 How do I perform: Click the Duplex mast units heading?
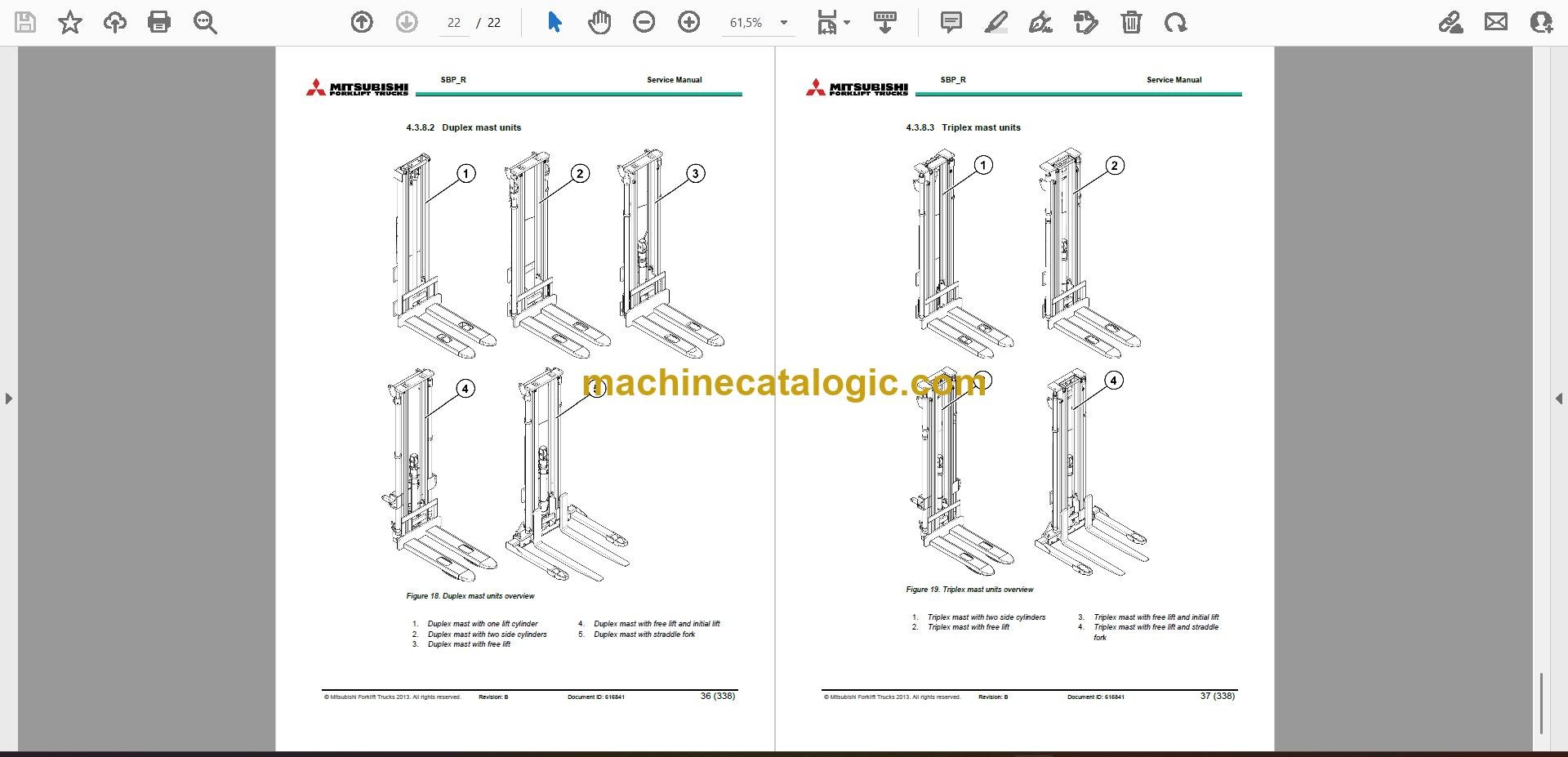(463, 127)
